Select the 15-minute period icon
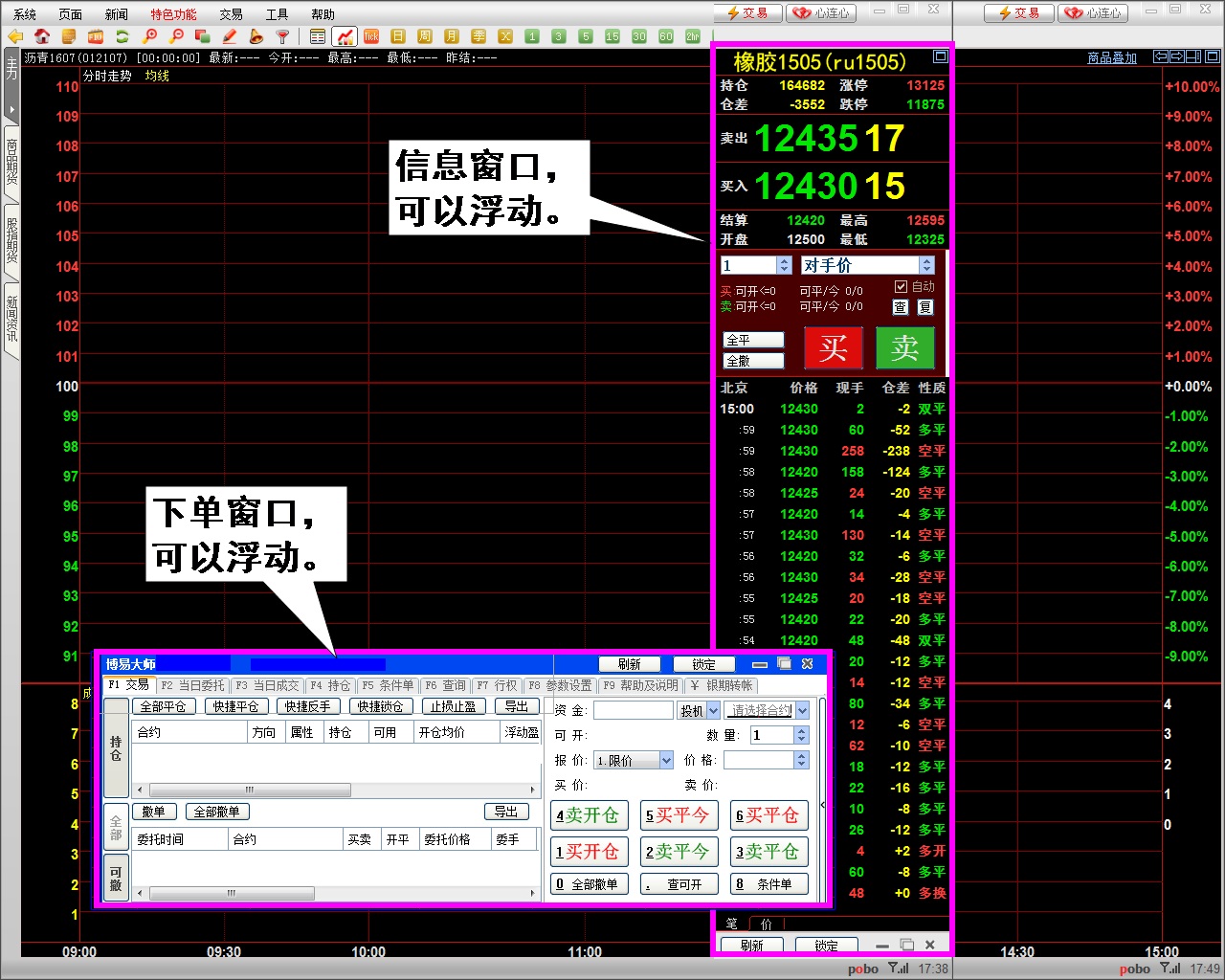 point(612,36)
